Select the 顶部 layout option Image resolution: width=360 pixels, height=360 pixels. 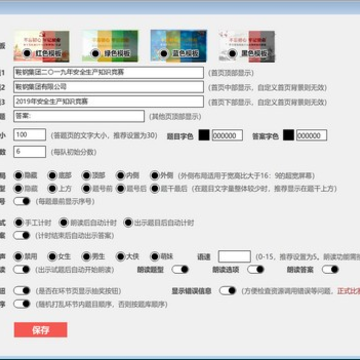point(87,175)
